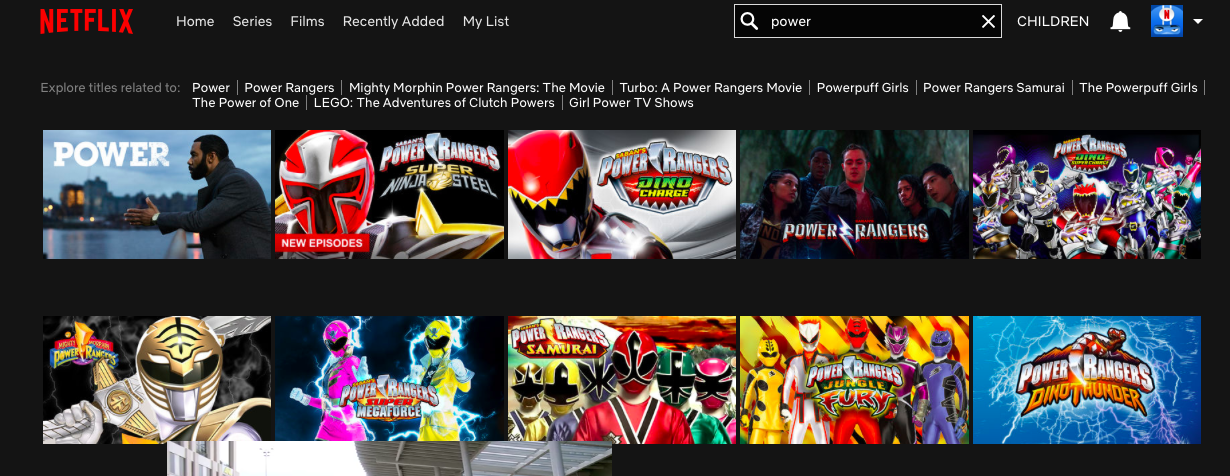The height and width of the screenshot is (476, 1230).
Task: Open "The Powerpuff Girls" related link
Action: click(x=1139, y=88)
